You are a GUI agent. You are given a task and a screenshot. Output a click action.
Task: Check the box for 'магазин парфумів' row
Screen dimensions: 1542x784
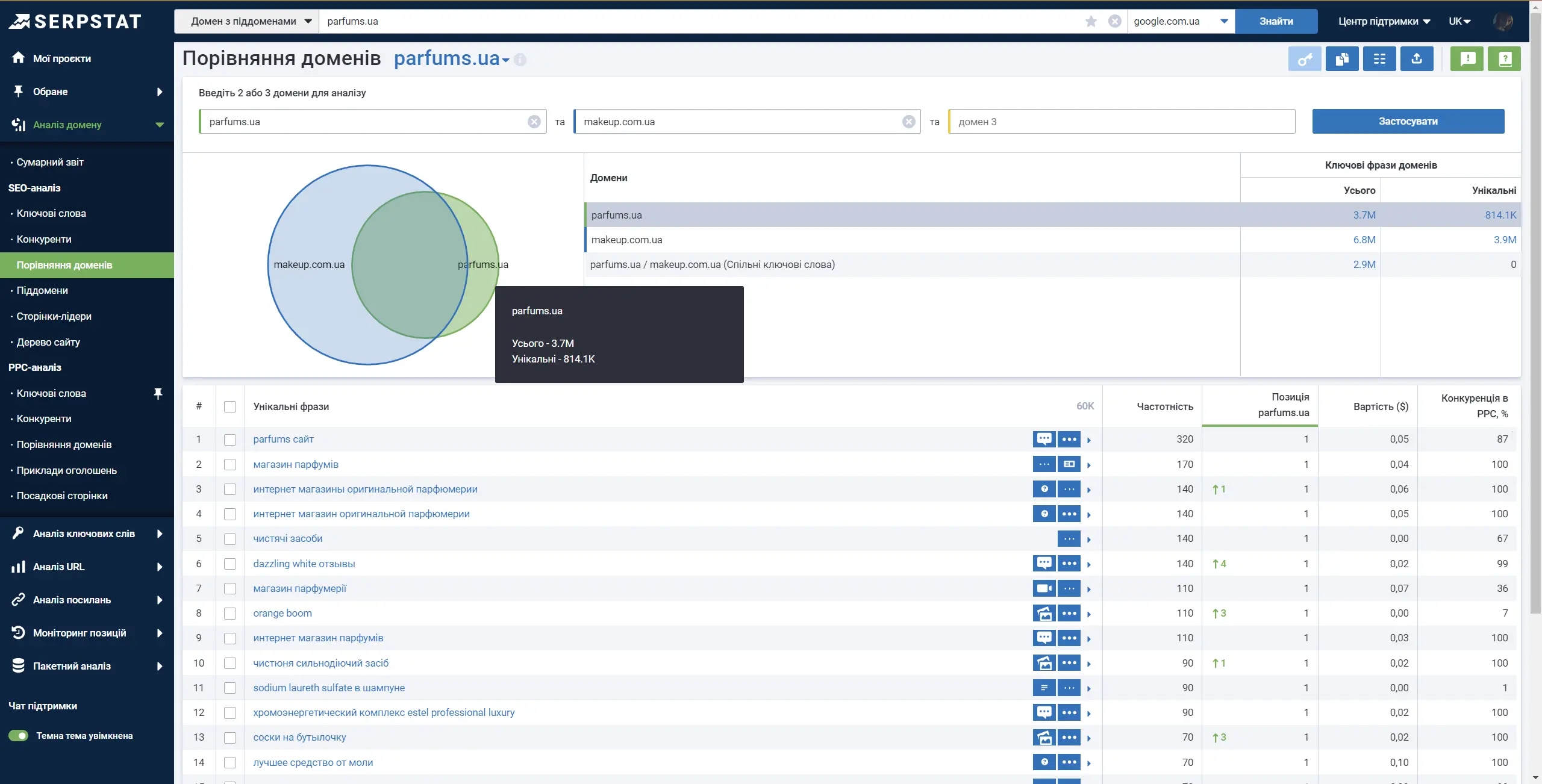click(x=230, y=464)
